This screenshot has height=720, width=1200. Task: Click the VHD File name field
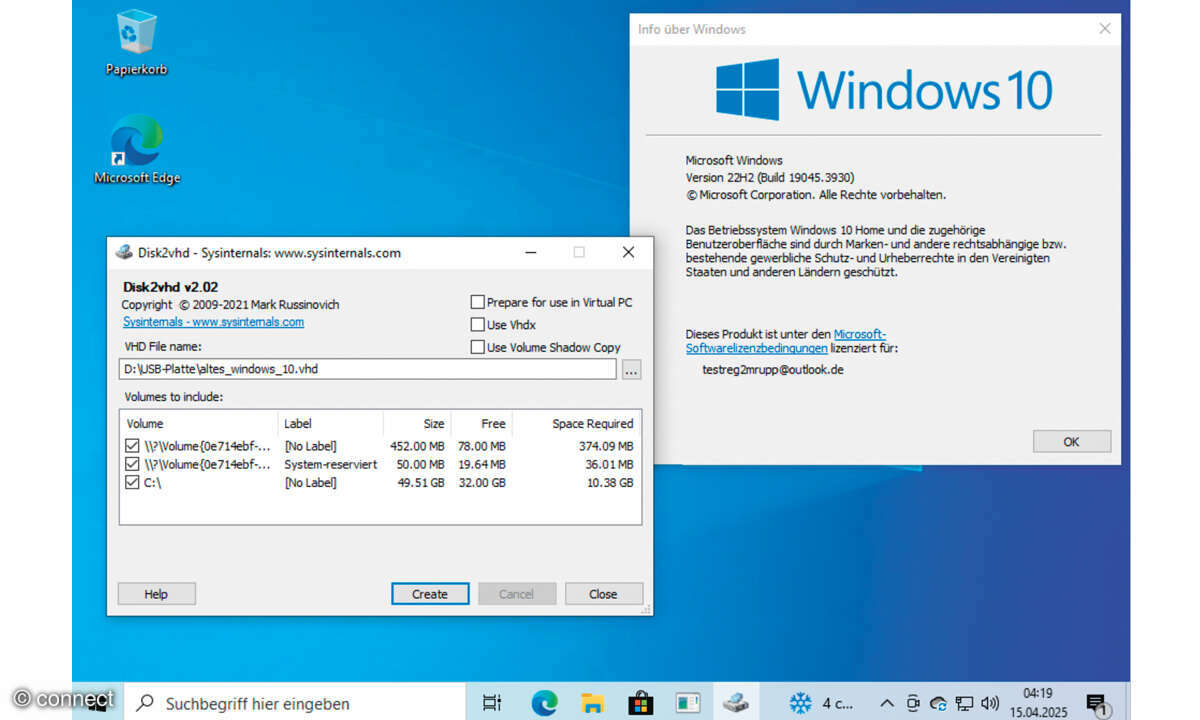pyautogui.click(x=368, y=369)
